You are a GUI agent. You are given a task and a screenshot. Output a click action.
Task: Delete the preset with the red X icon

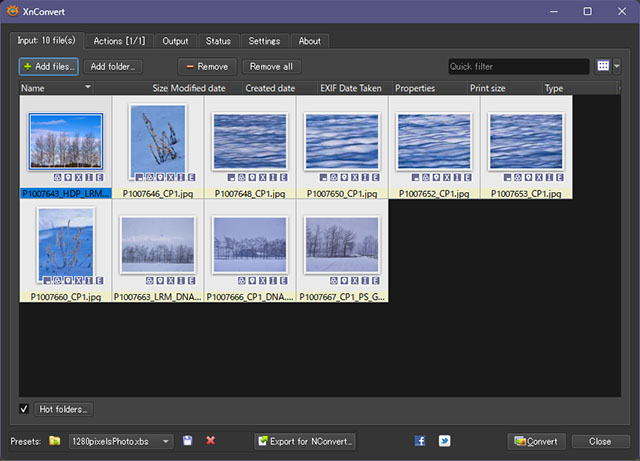coord(211,441)
